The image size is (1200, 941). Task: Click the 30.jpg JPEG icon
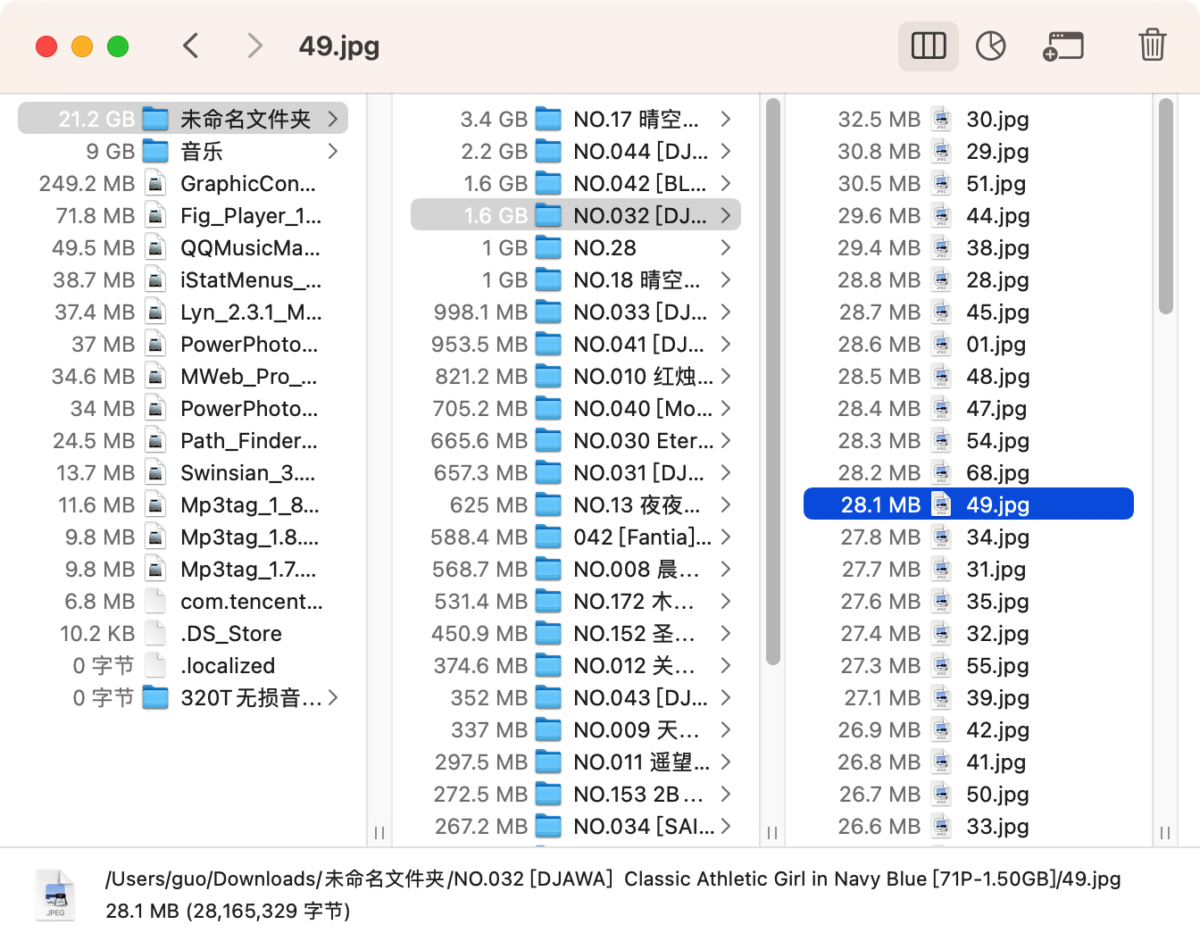tap(941, 119)
